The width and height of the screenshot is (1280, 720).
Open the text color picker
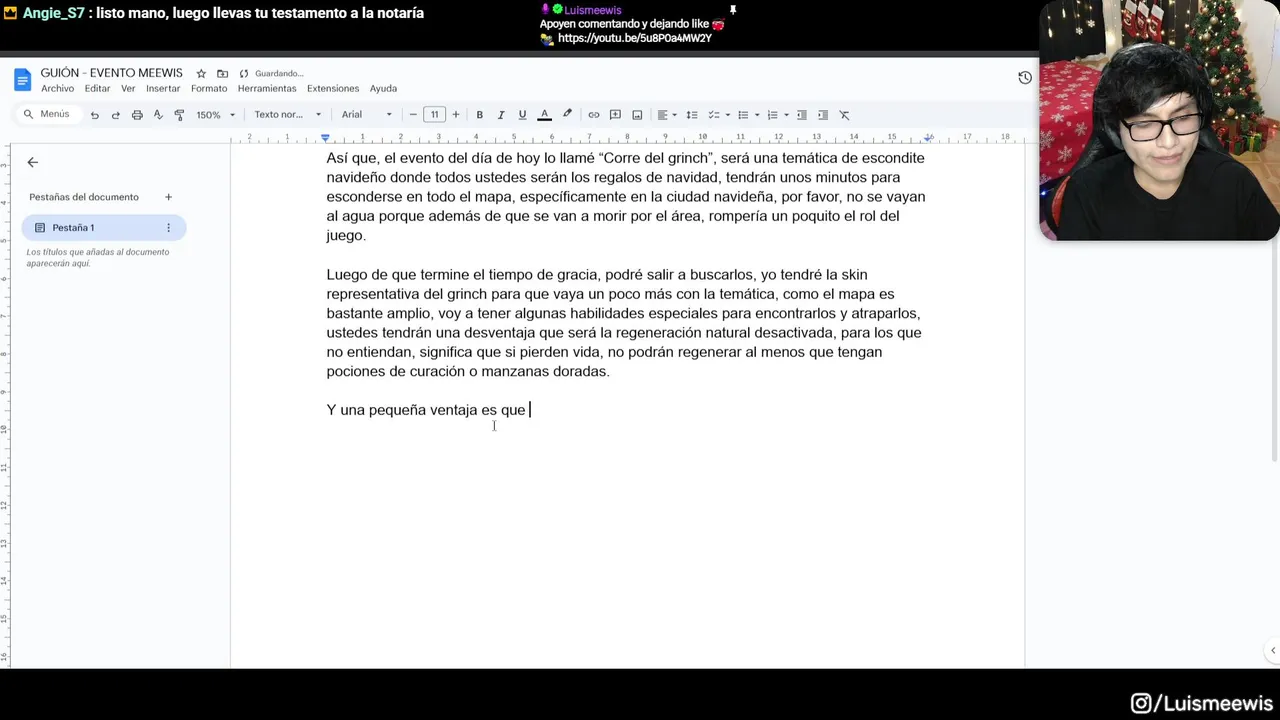click(x=544, y=115)
